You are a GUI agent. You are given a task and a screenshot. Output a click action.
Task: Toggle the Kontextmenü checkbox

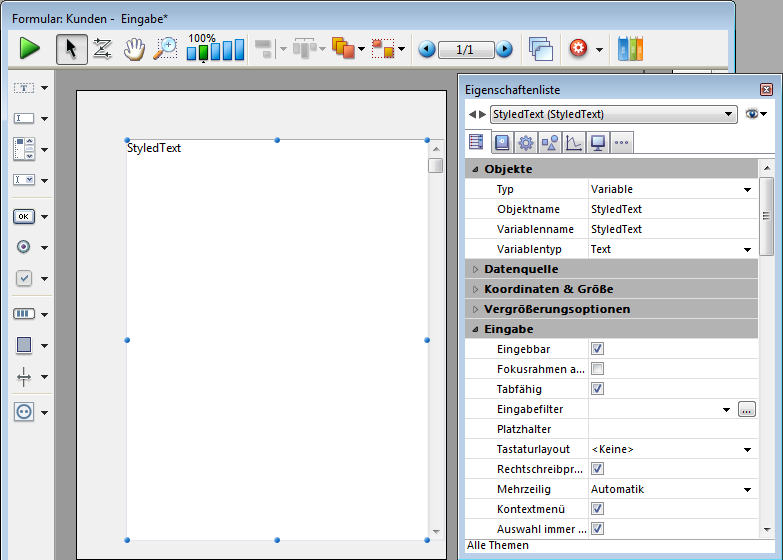click(x=597, y=509)
